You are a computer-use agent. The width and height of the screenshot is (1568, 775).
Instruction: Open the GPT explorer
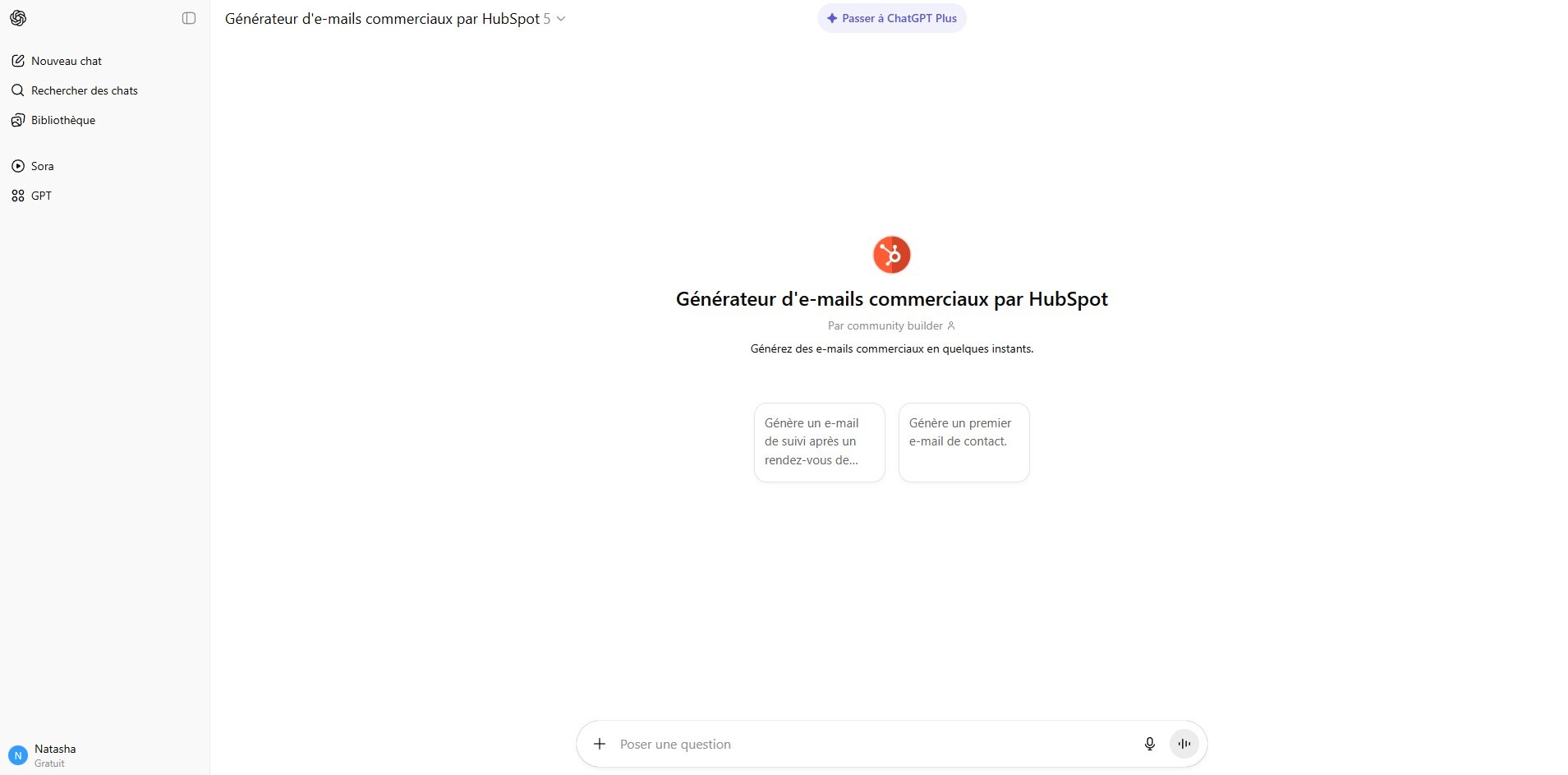click(x=104, y=196)
